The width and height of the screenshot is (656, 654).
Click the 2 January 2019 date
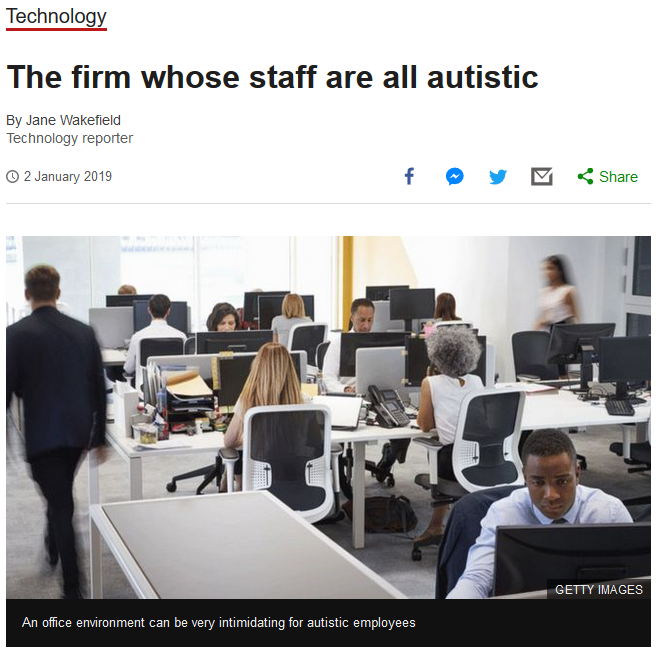click(x=68, y=176)
